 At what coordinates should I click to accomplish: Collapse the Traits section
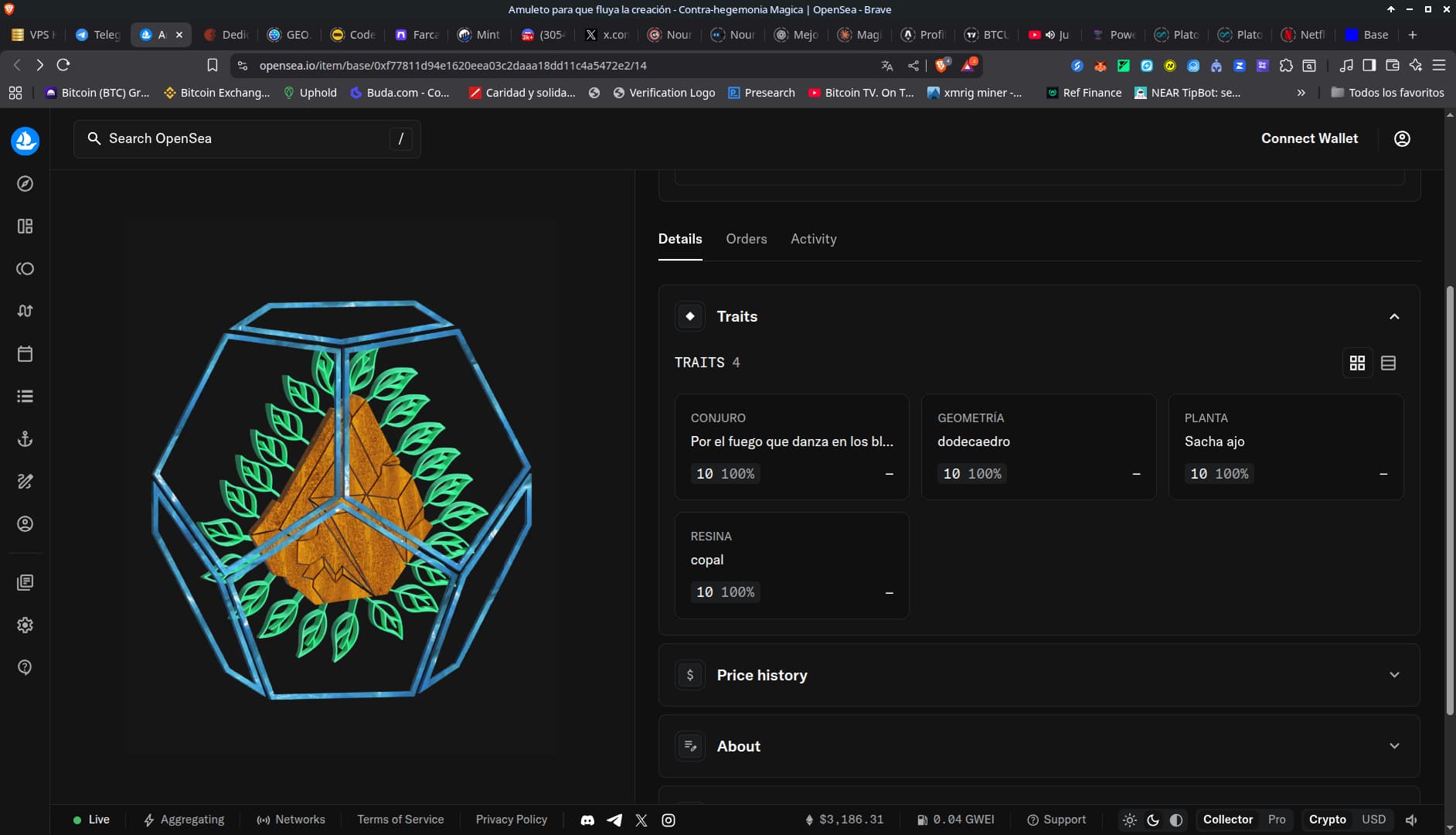coord(1394,316)
